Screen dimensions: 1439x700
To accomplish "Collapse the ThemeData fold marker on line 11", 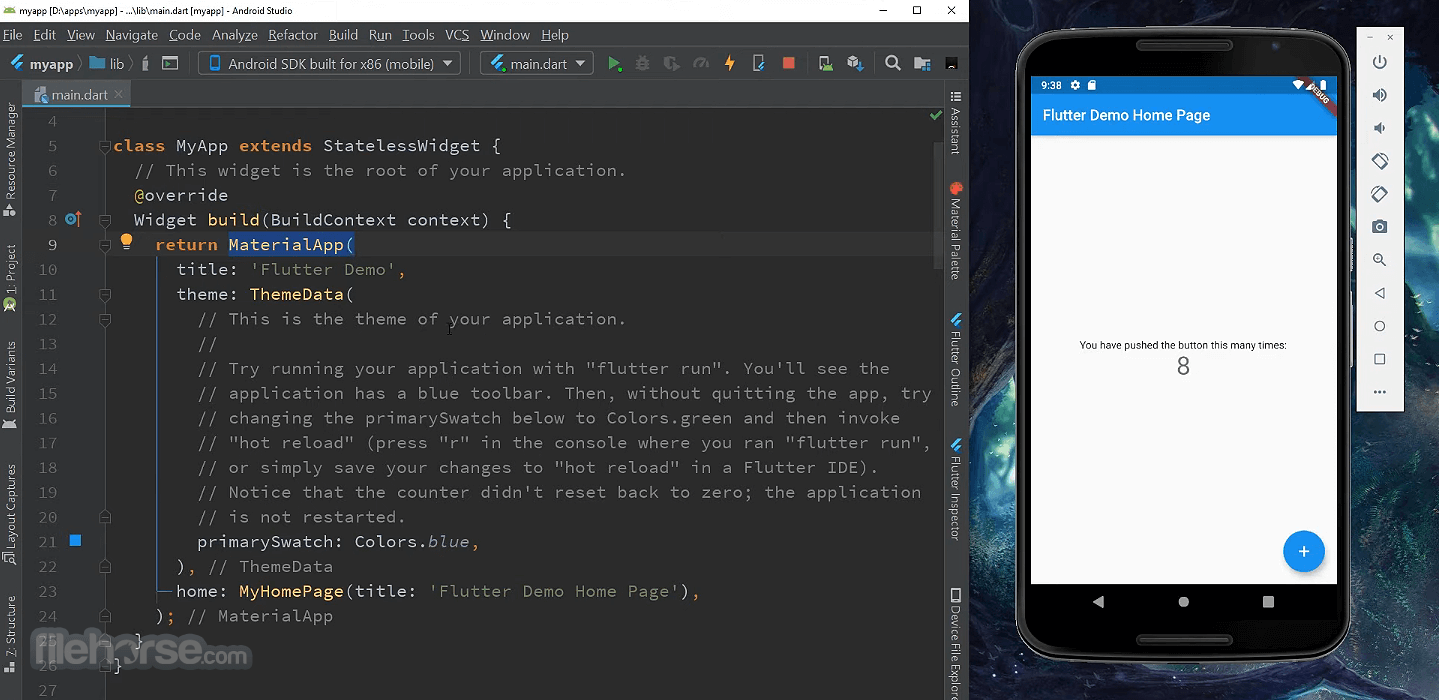I will click(x=105, y=295).
